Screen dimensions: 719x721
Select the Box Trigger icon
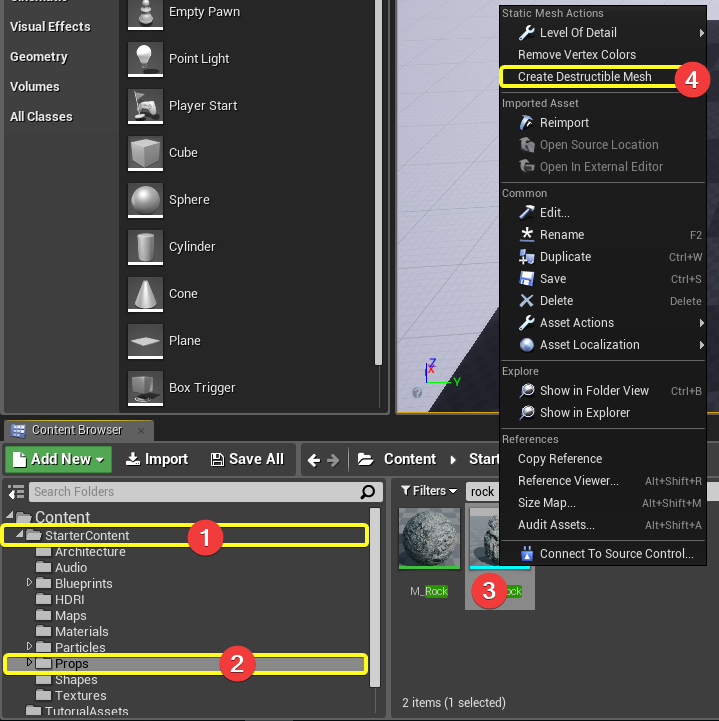pos(146,388)
